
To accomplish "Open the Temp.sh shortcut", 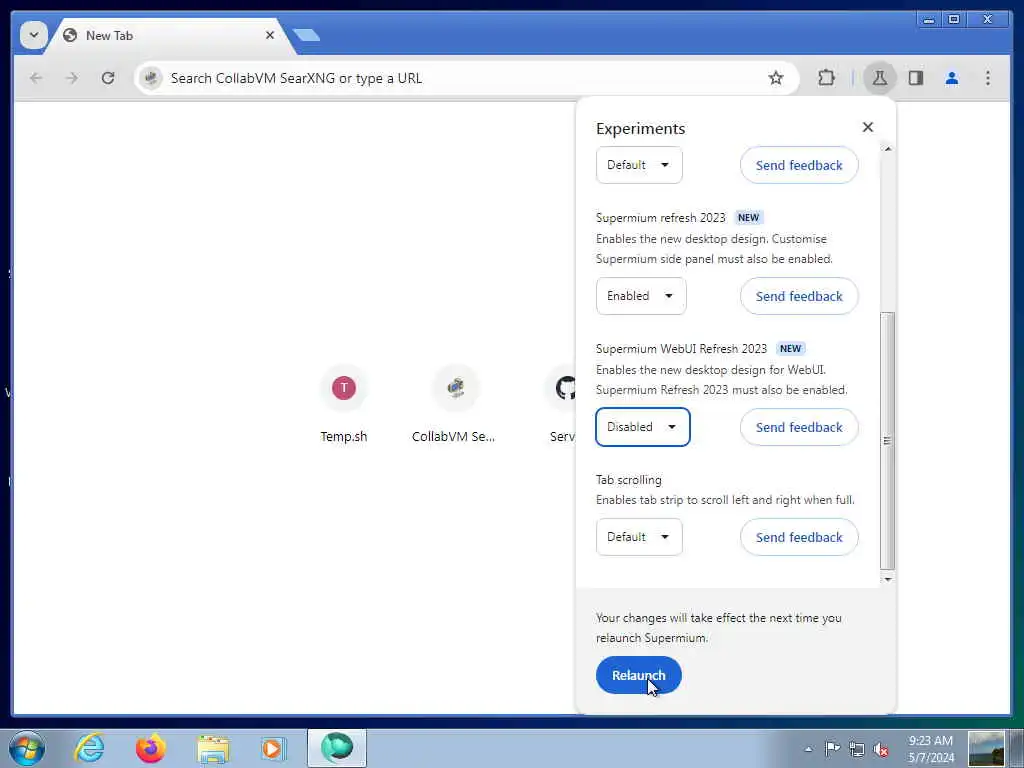I will pyautogui.click(x=344, y=405).
